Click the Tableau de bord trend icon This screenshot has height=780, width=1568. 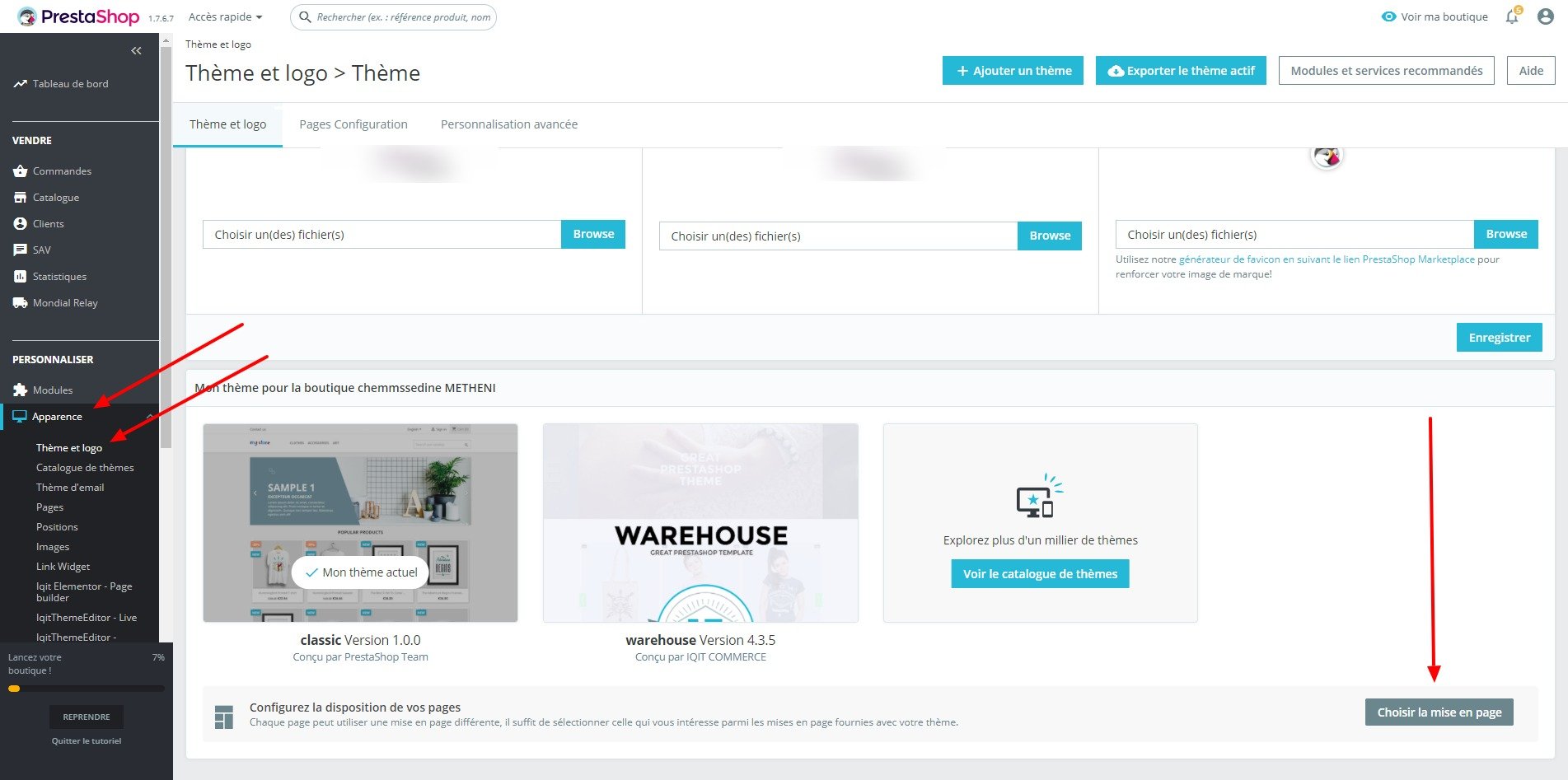[20, 84]
